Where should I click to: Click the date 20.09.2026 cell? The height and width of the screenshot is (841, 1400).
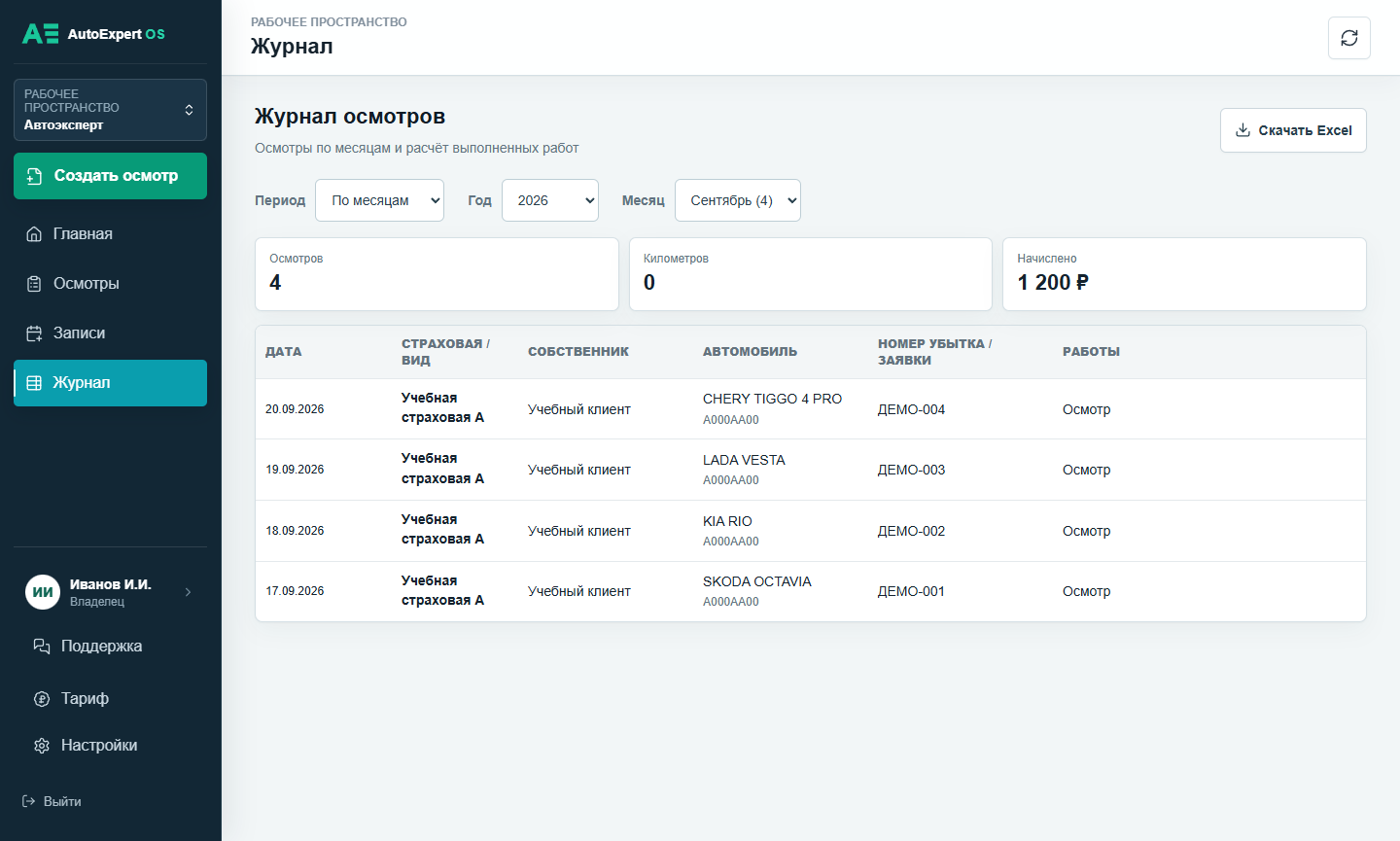point(295,409)
